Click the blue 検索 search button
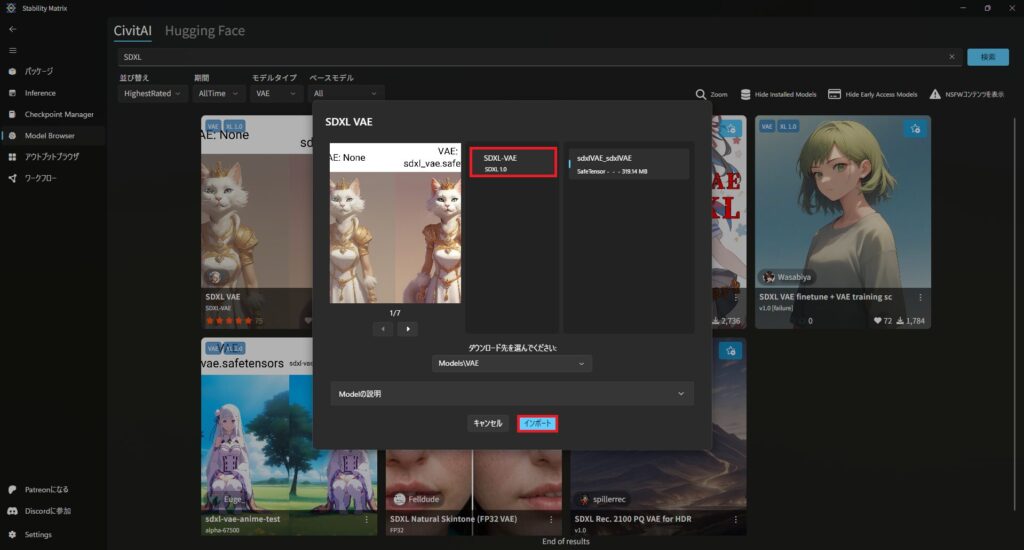 [987, 57]
